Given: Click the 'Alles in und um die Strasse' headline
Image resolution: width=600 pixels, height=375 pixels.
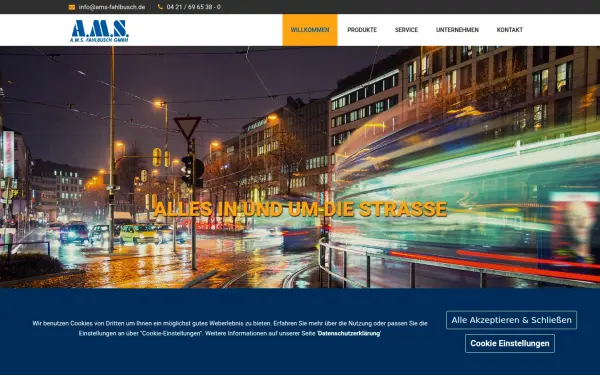Looking at the screenshot, I should 300,209.
